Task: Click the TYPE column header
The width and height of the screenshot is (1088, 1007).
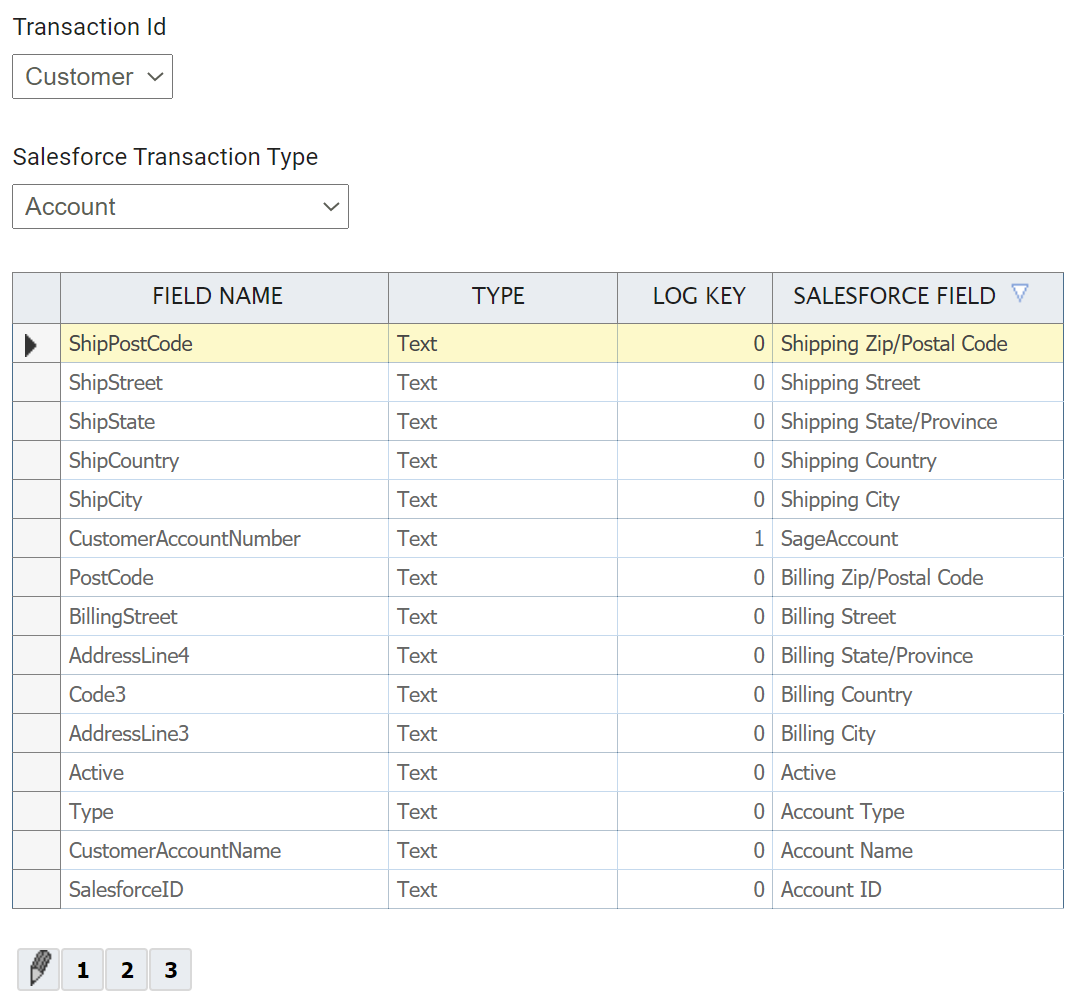Action: [x=498, y=296]
